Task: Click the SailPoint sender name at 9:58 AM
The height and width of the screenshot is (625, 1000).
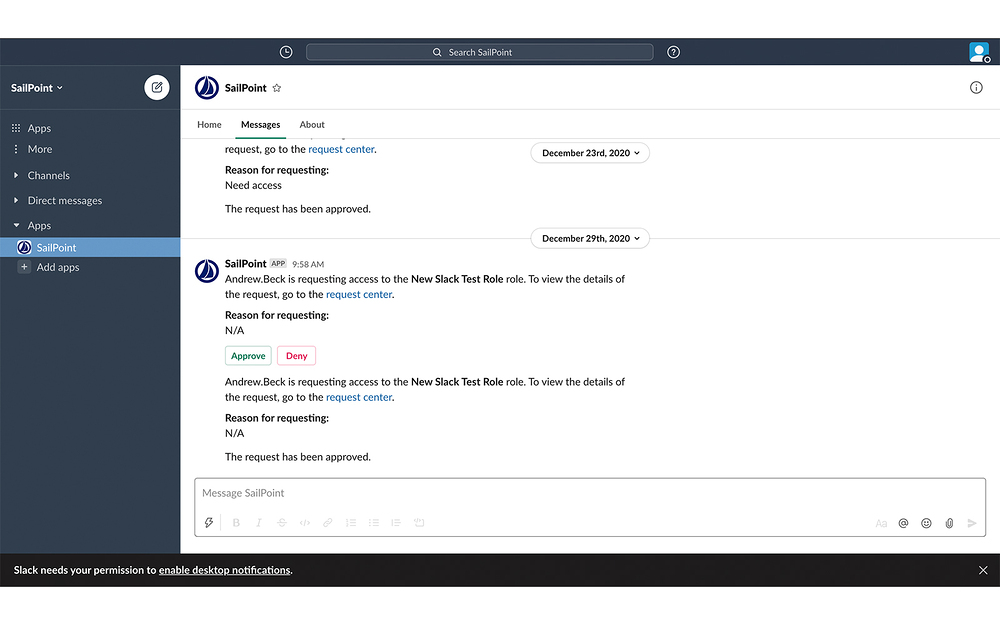Action: (x=246, y=263)
